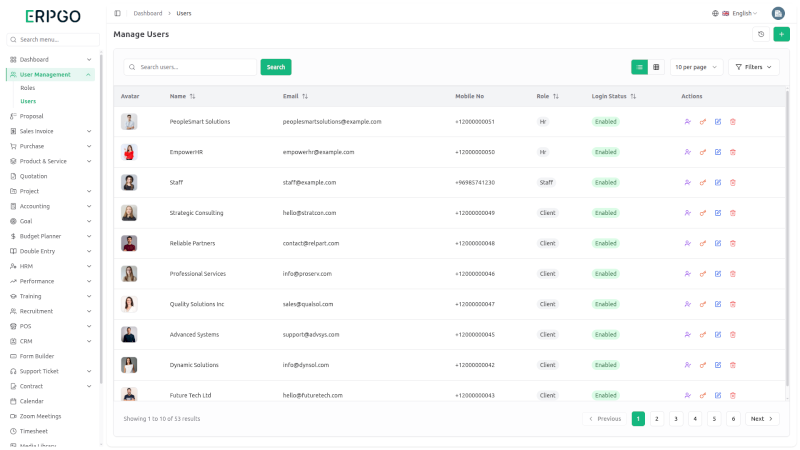800x450 pixels.
Task: Open the Quotation menu item
Action: coord(33,176)
